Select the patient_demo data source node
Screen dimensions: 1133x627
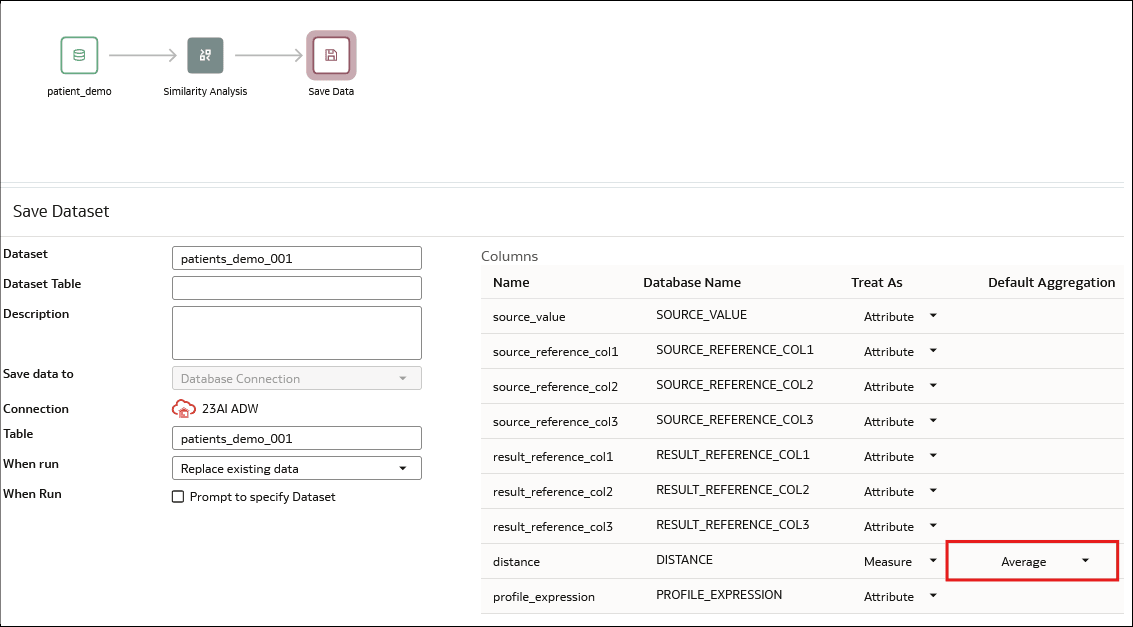tap(79, 56)
